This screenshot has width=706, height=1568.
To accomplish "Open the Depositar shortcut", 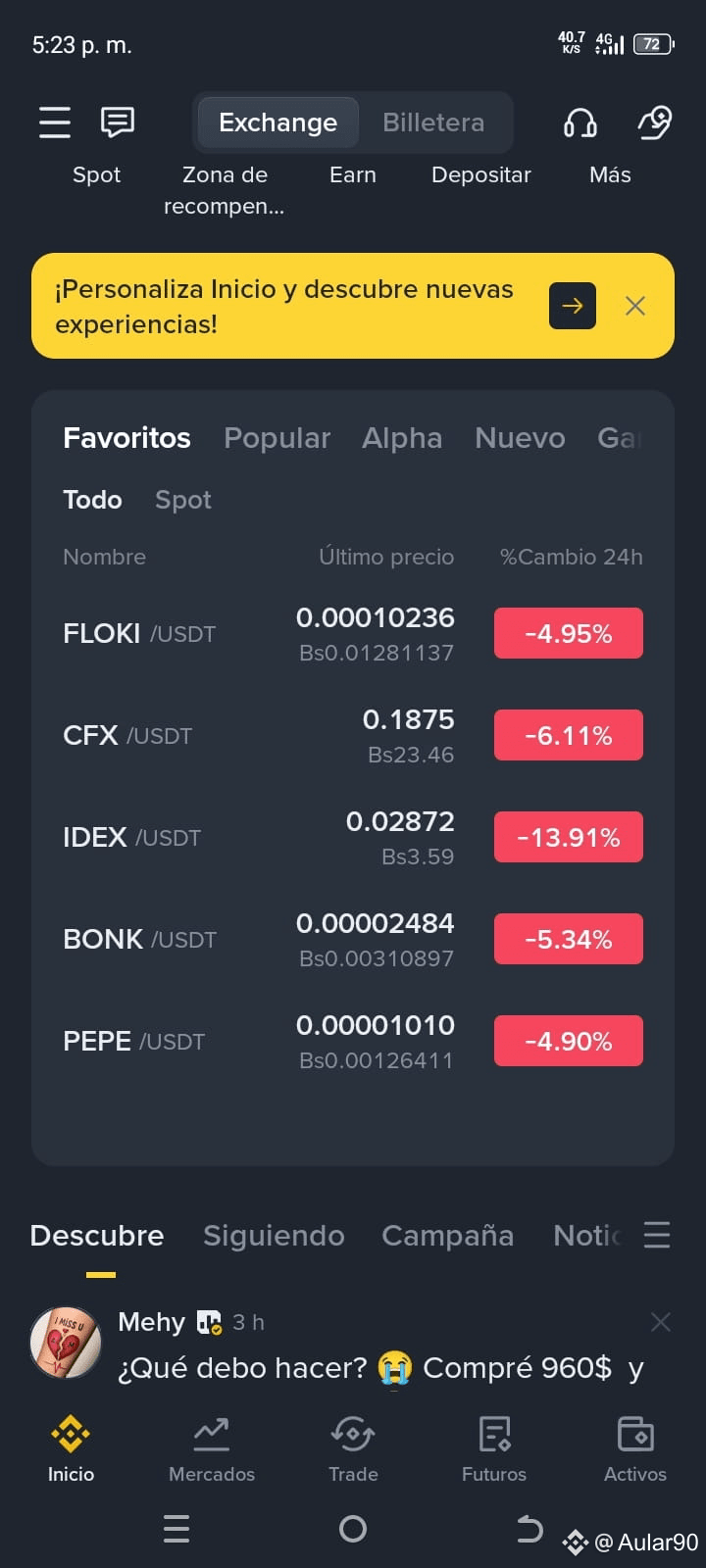I will (x=481, y=174).
